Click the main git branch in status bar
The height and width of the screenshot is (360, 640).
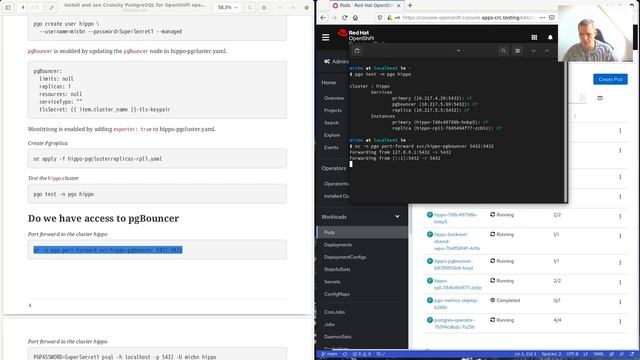click(x=330, y=354)
